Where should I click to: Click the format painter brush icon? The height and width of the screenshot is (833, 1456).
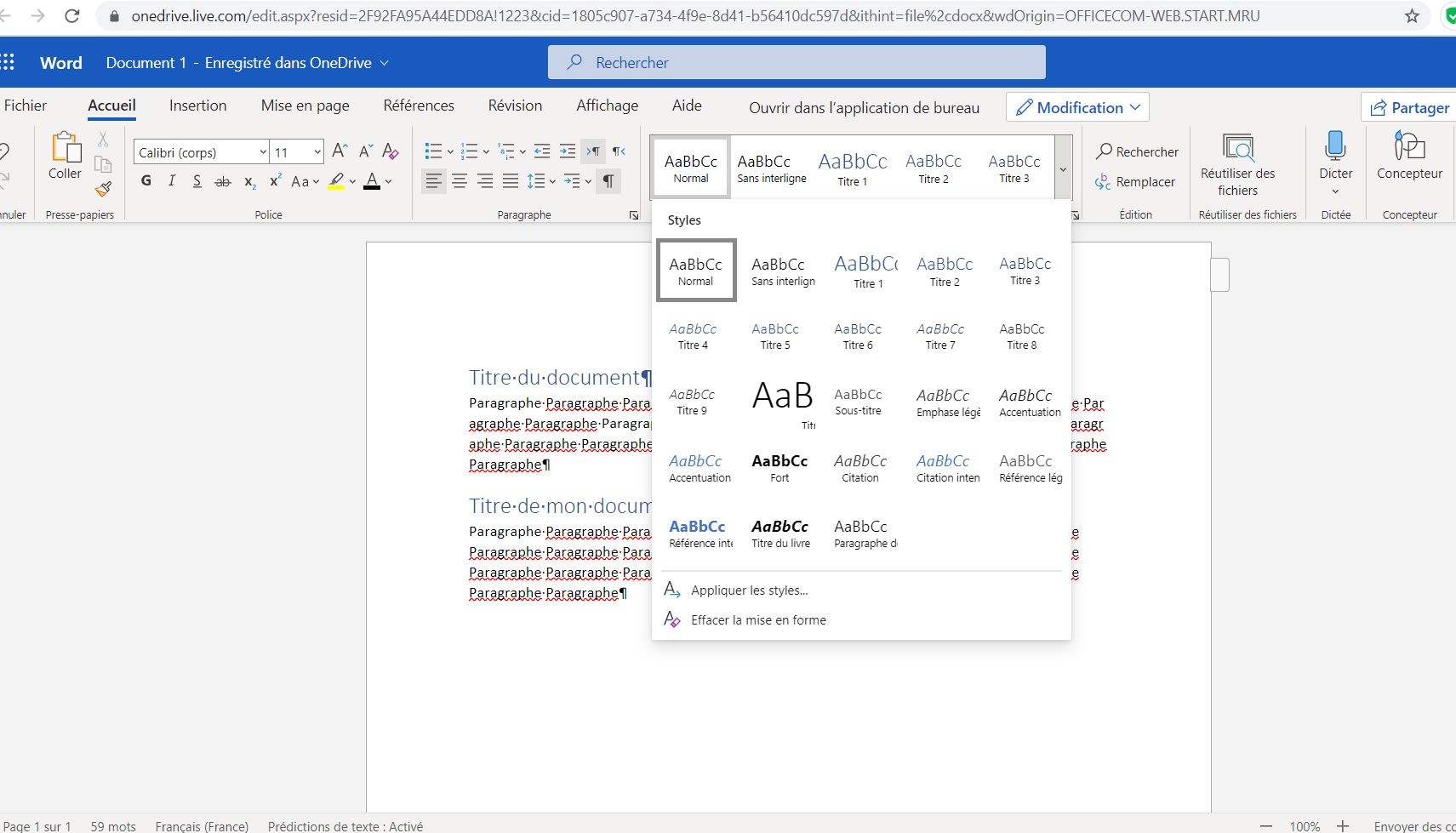point(103,189)
